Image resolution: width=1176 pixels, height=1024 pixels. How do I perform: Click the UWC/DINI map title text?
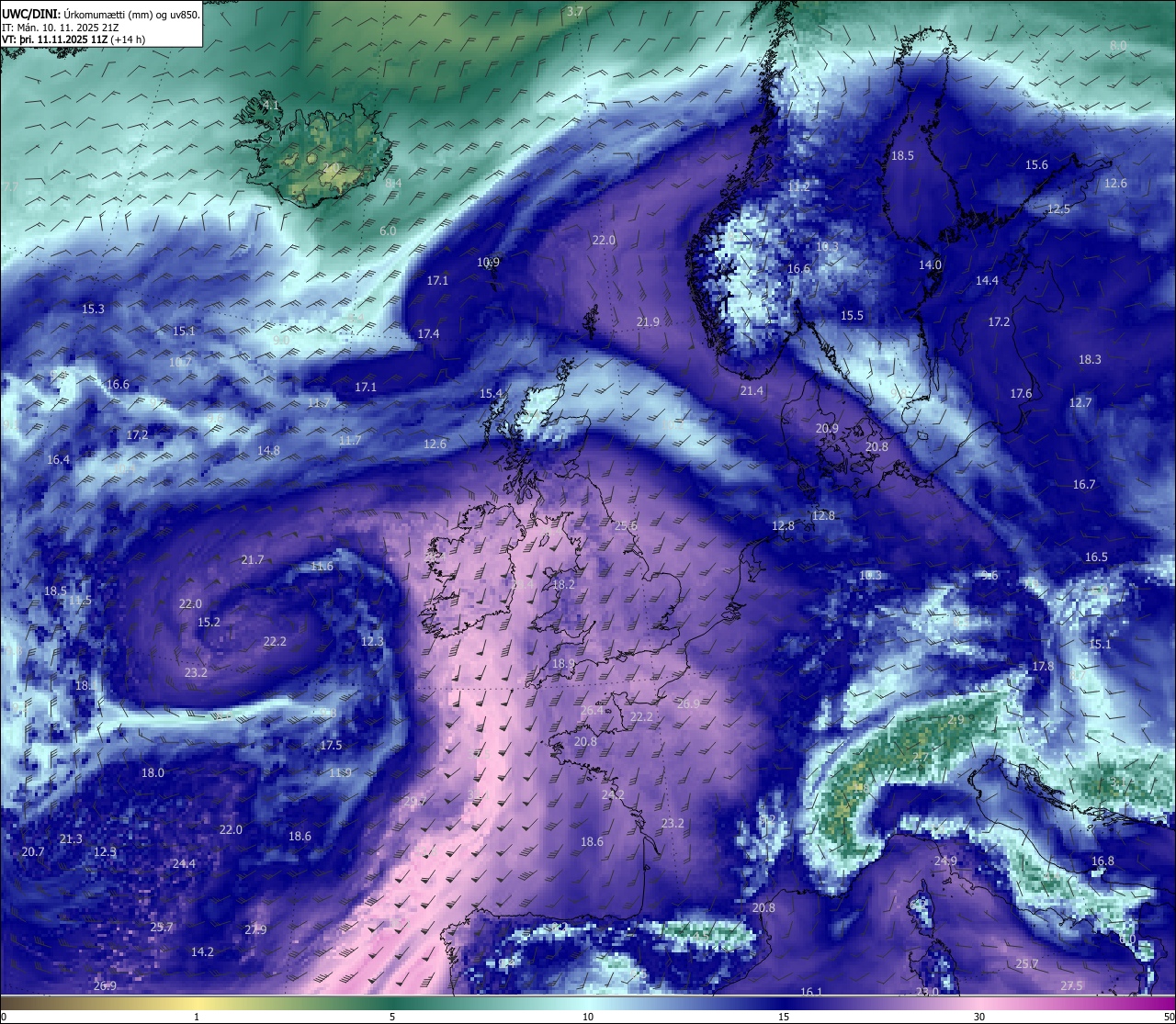click(x=101, y=13)
